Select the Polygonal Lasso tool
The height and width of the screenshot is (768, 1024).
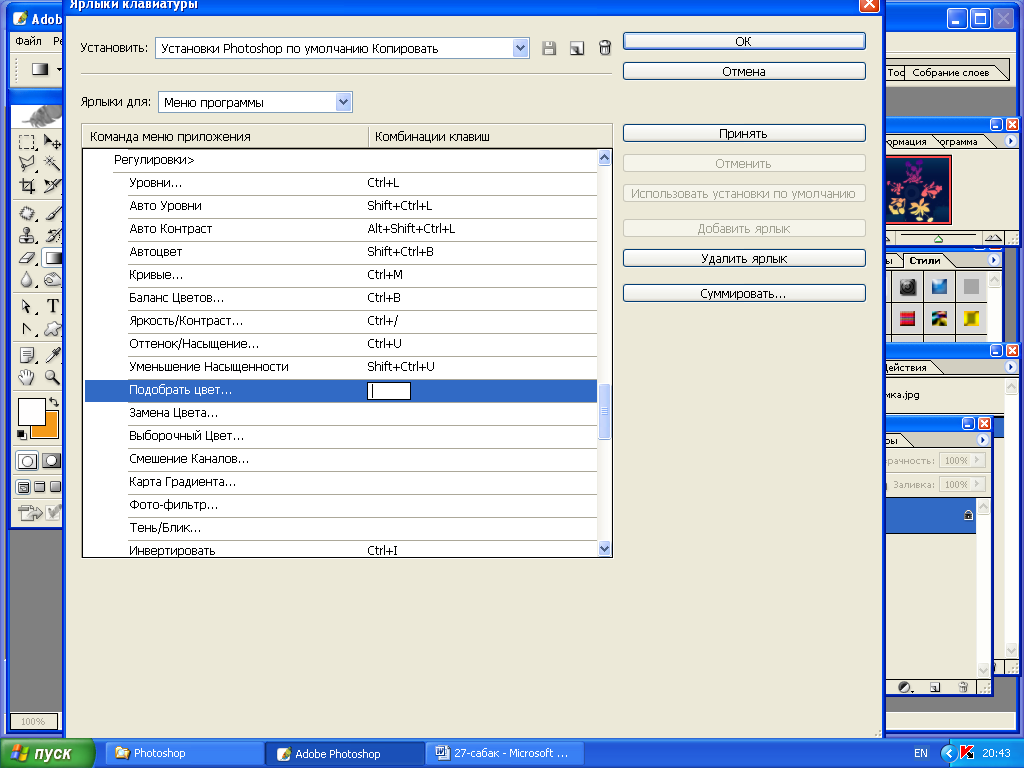click(26, 163)
